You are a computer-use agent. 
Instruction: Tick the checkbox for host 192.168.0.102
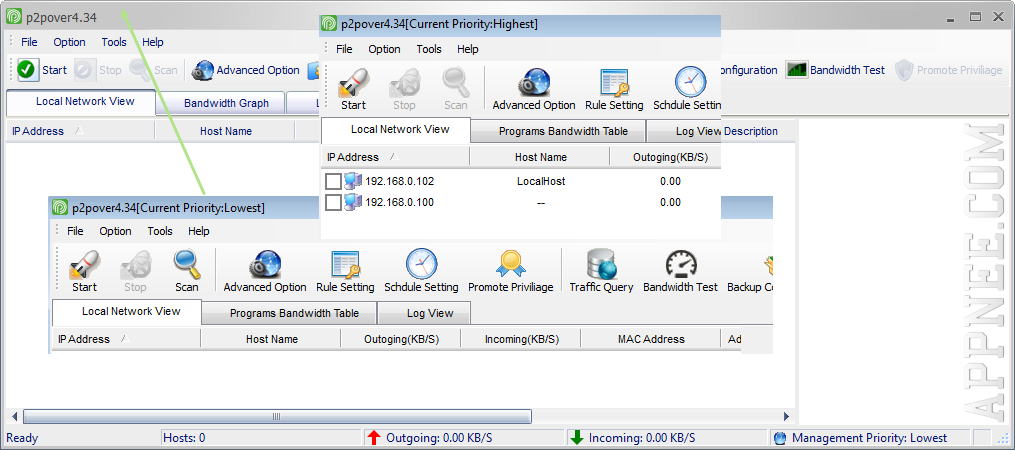coord(333,181)
